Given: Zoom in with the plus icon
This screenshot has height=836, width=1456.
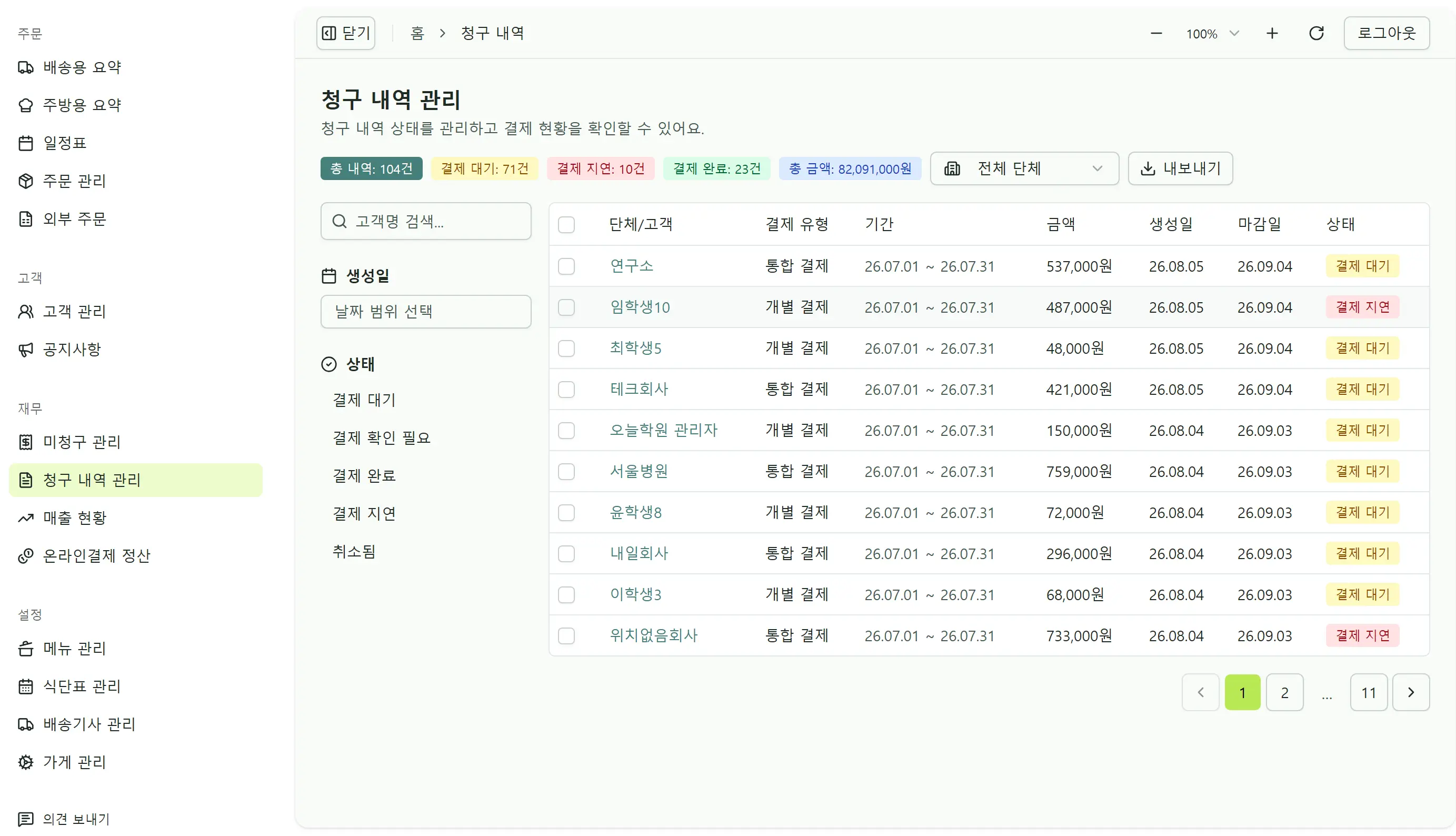Looking at the screenshot, I should point(1272,33).
